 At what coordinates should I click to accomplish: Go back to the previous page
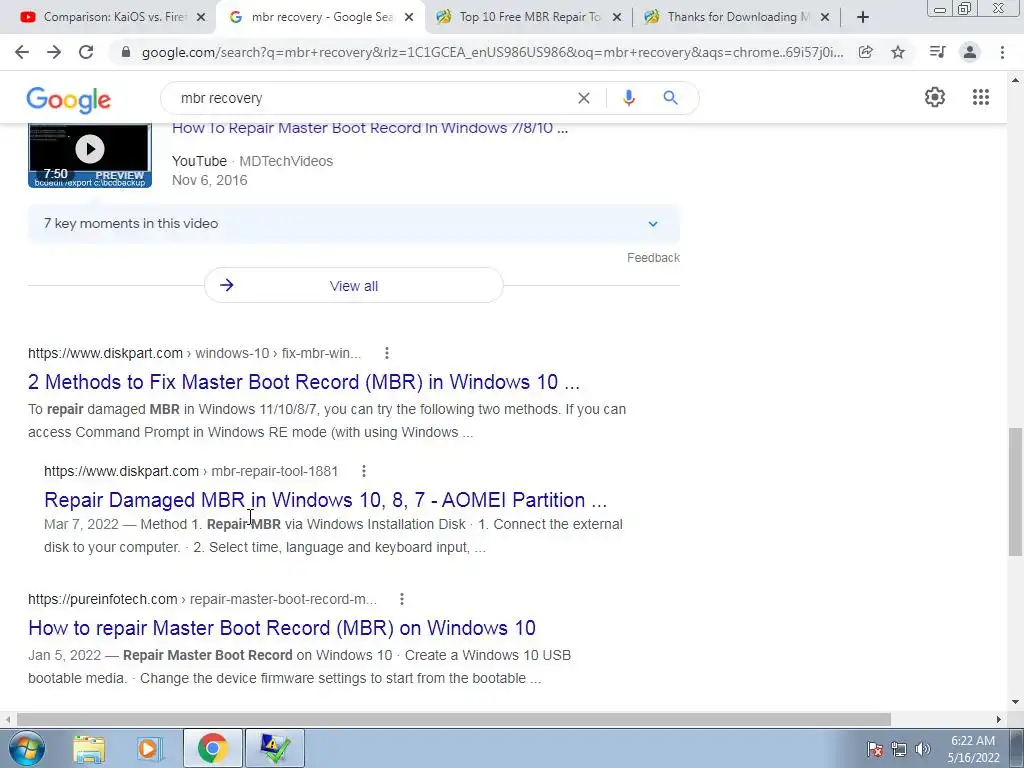click(22, 52)
